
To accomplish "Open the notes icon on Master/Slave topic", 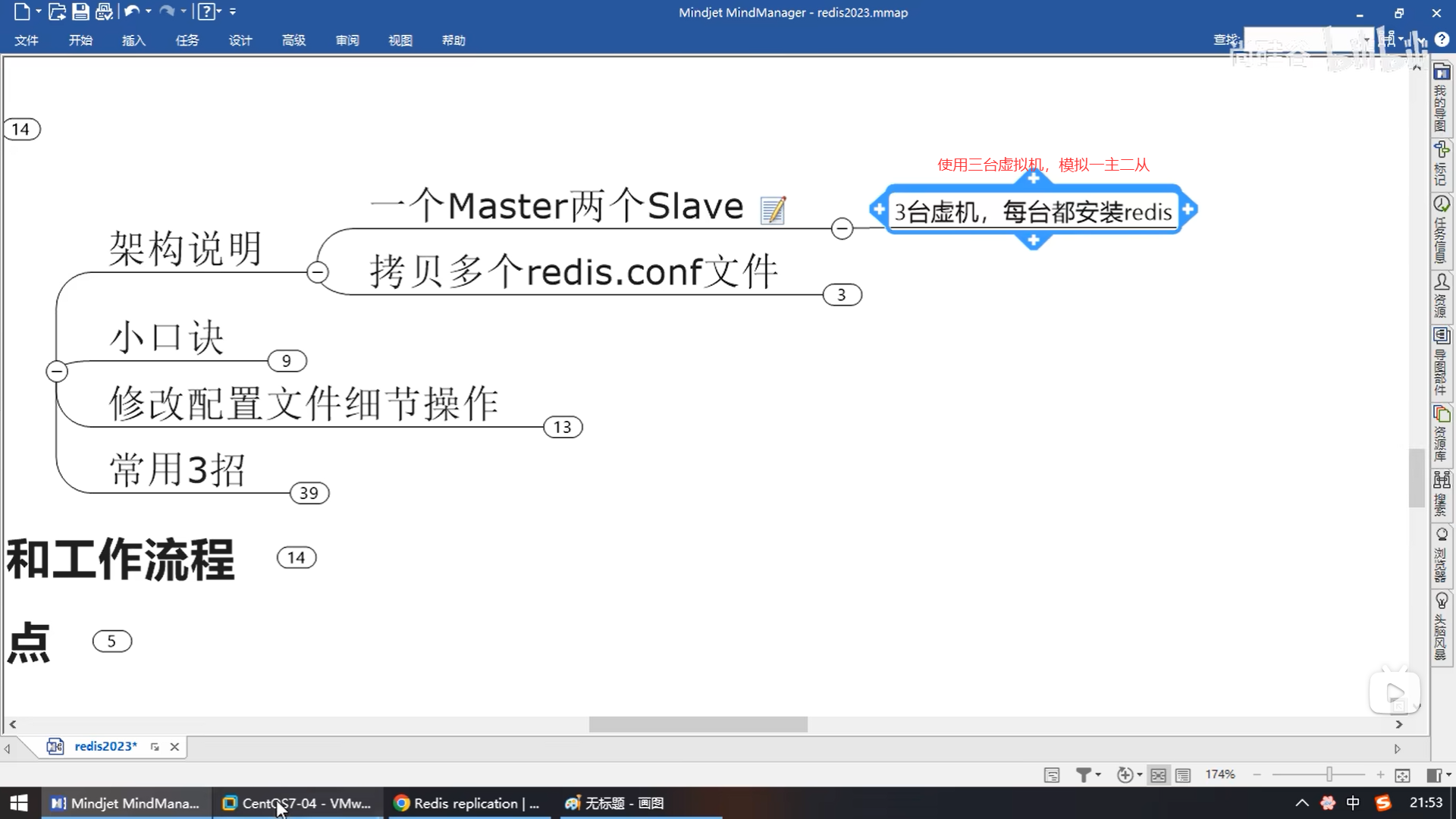I will (773, 210).
